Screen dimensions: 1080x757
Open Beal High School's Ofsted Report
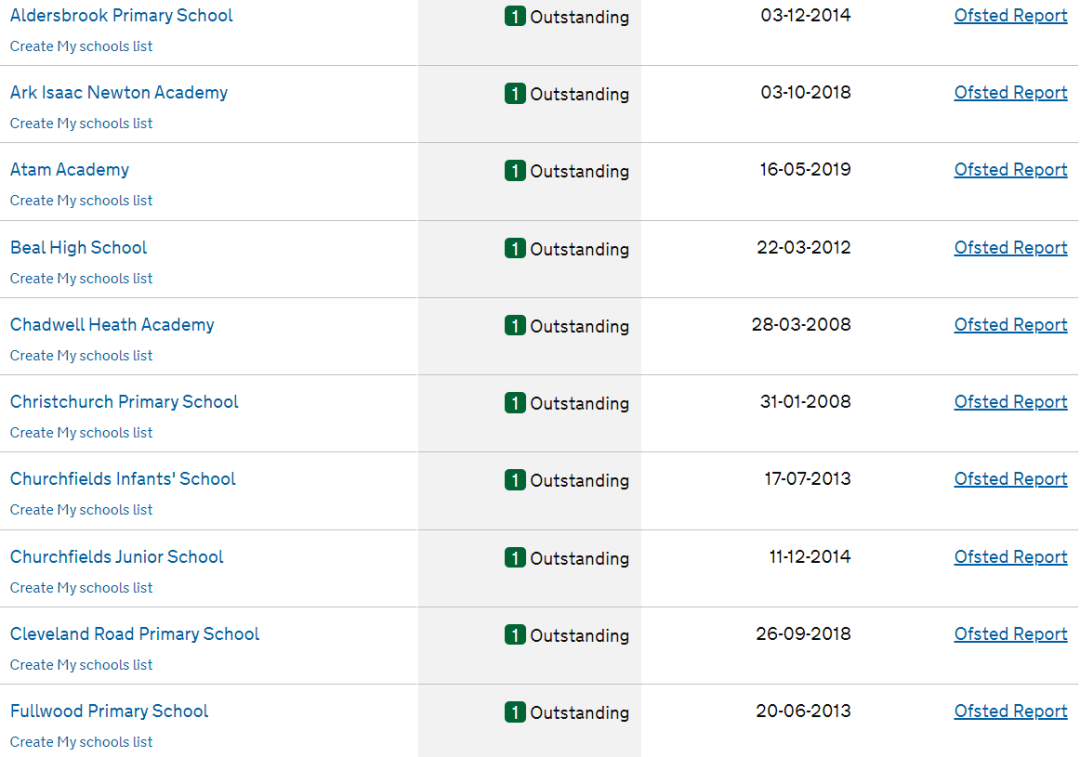pyautogui.click(x=1010, y=248)
